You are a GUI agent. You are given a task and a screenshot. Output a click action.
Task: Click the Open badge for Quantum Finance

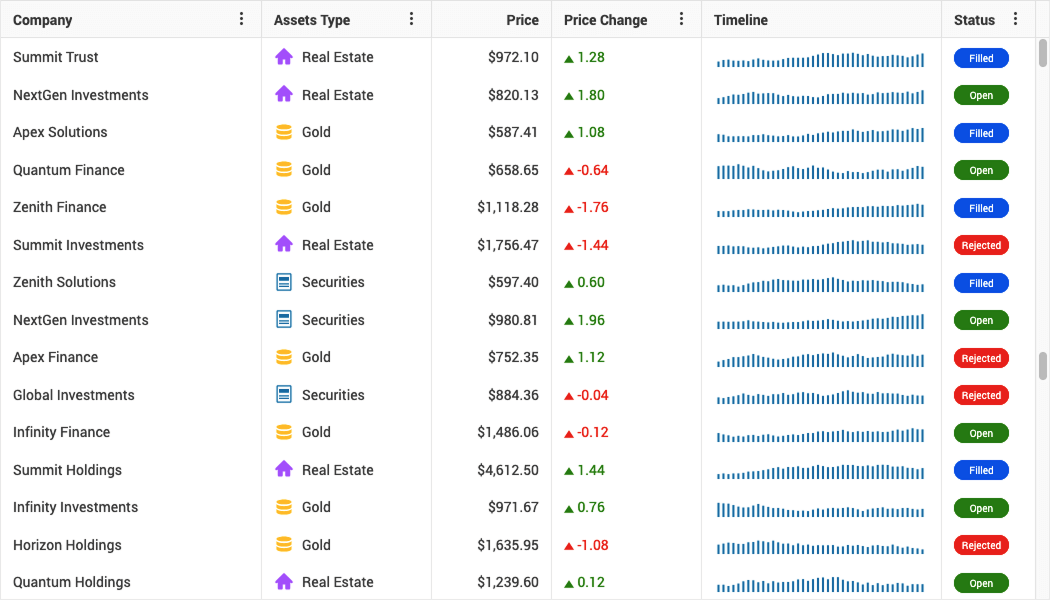pos(981,170)
